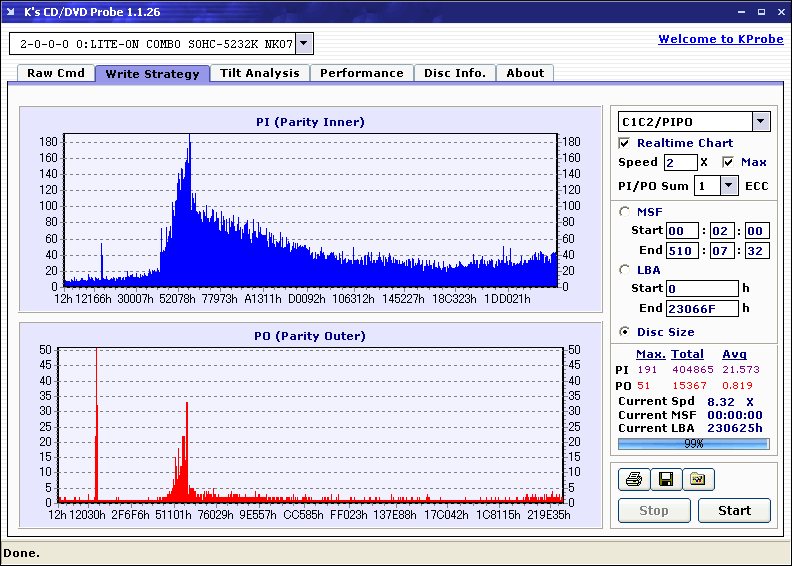The image size is (792, 566).
Task: Open the PI/PO Sum ECC dropdown
Action: coord(728,186)
